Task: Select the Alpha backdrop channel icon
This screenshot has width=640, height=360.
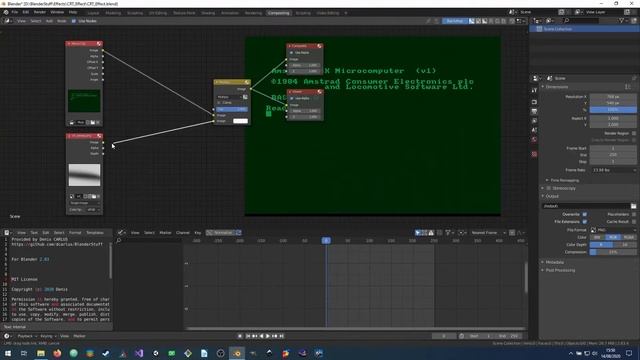Action: (x=484, y=21)
